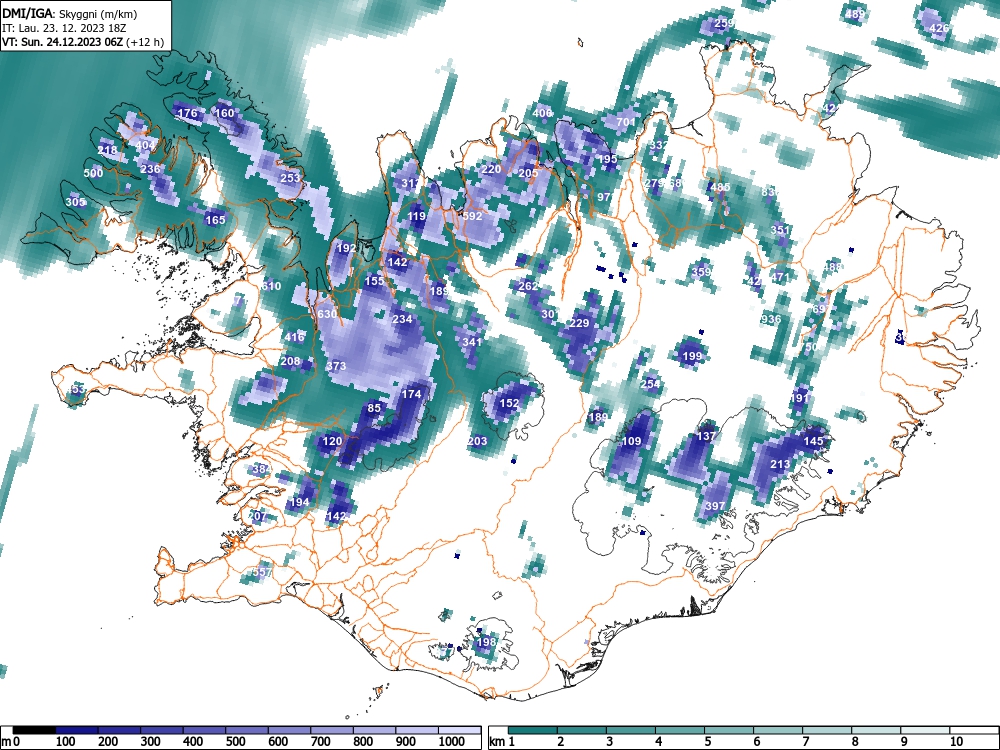Click the visibility value '936'
The image size is (1000, 750).
tap(771, 319)
